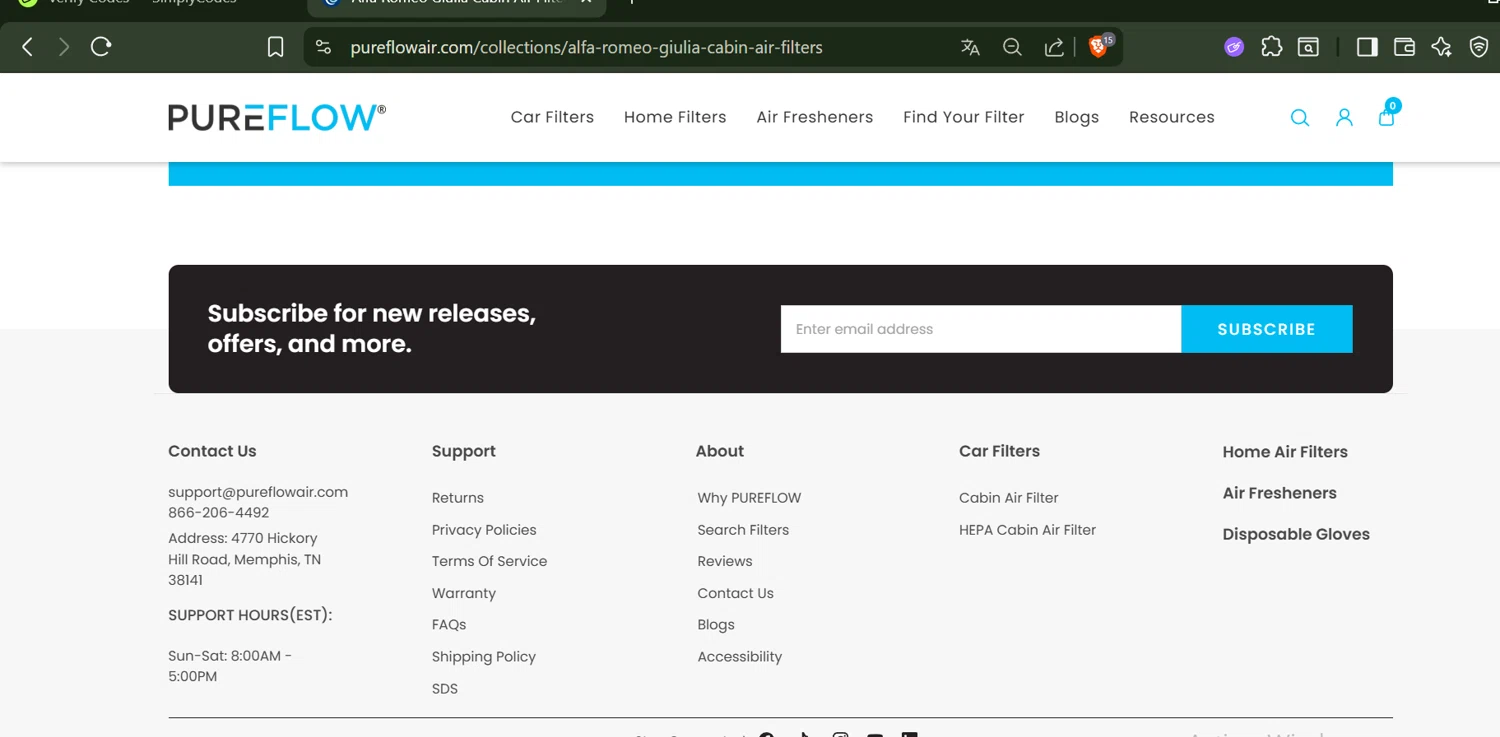Open the Brave Wallet icon
Viewport: 1500px width, 737px height.
pyautogui.click(x=1404, y=47)
